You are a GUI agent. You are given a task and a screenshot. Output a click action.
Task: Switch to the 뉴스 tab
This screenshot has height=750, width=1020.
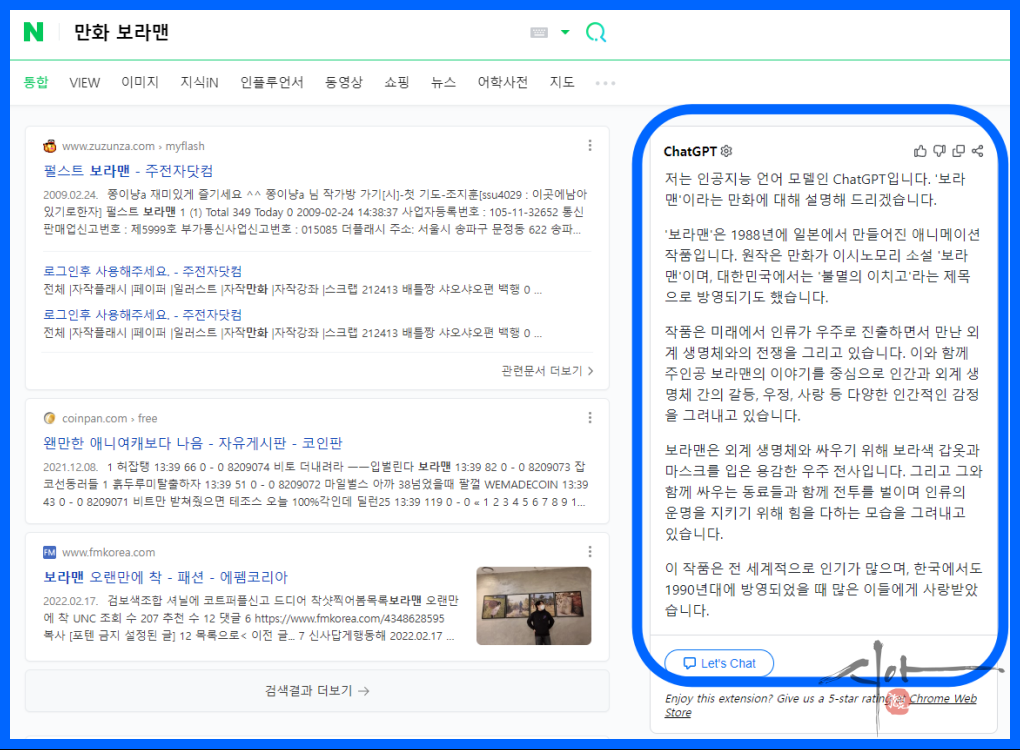(x=443, y=82)
